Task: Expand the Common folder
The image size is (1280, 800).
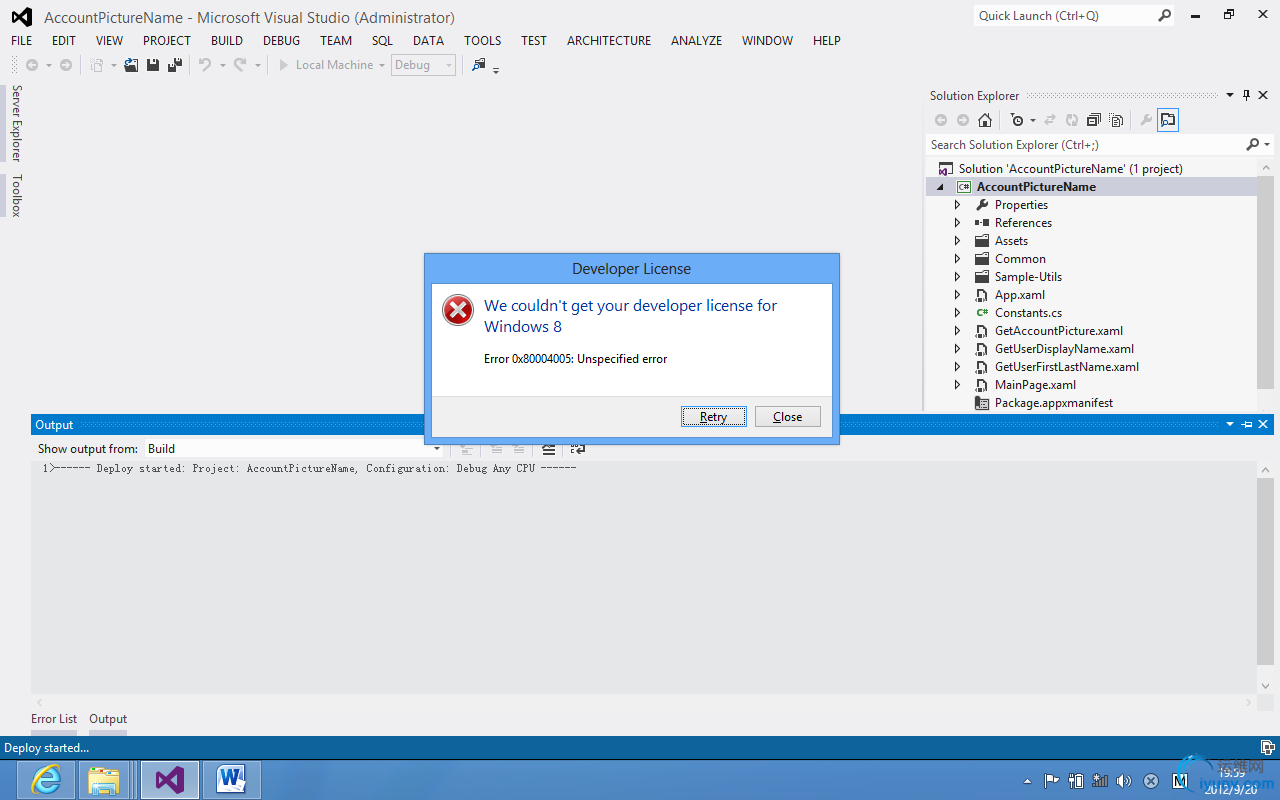Action: [x=957, y=259]
